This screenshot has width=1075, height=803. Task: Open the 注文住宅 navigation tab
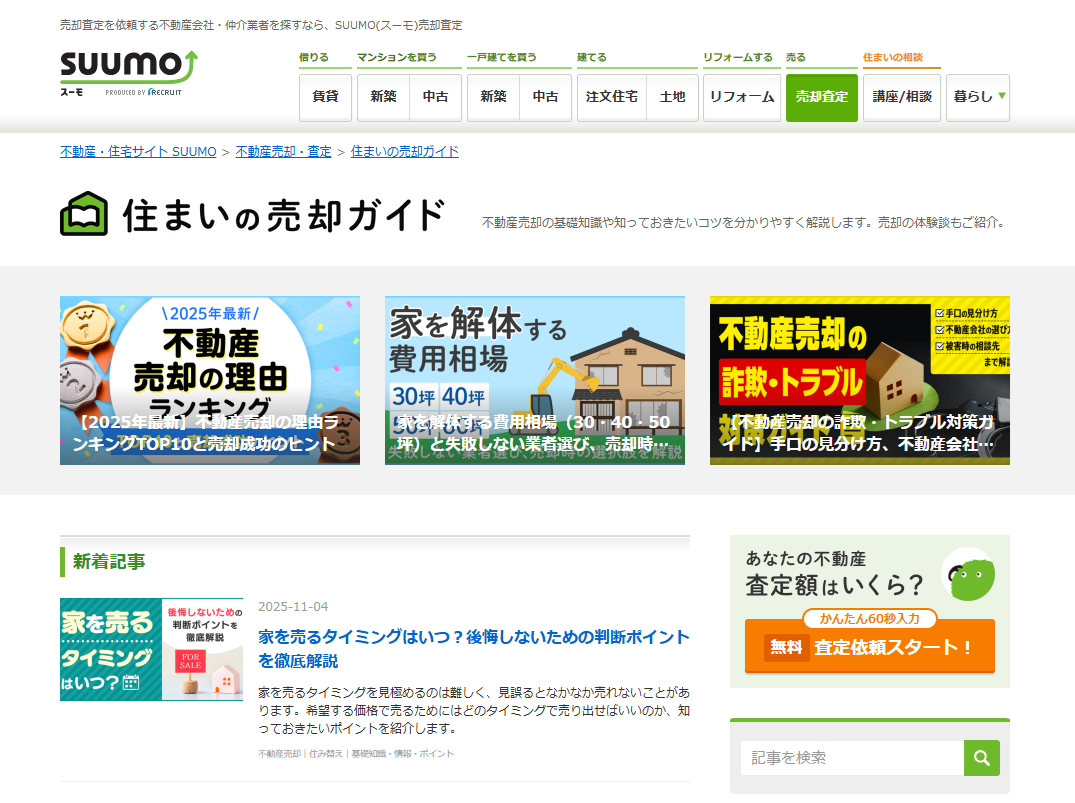point(612,97)
